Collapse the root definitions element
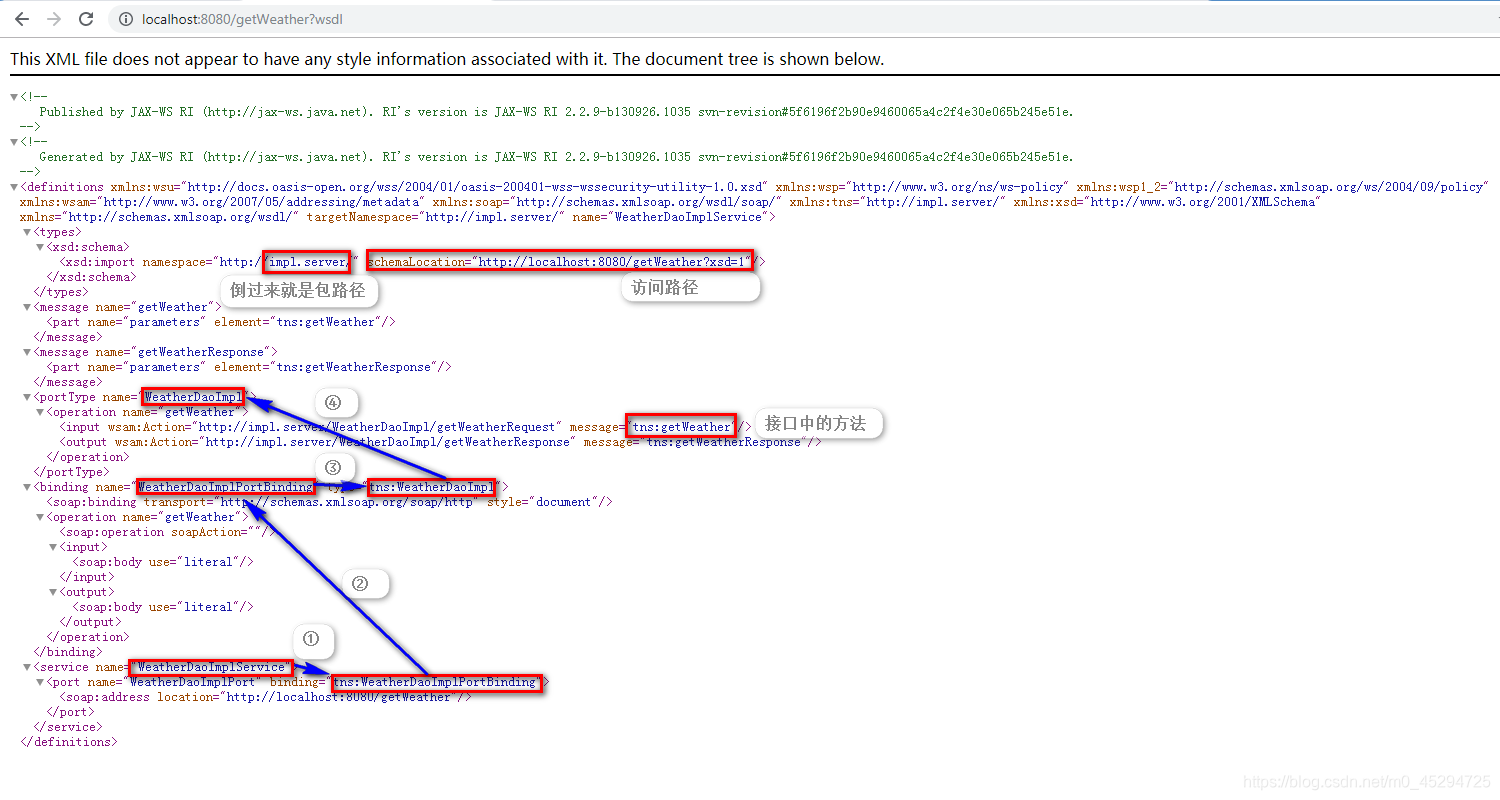 tap(14, 187)
